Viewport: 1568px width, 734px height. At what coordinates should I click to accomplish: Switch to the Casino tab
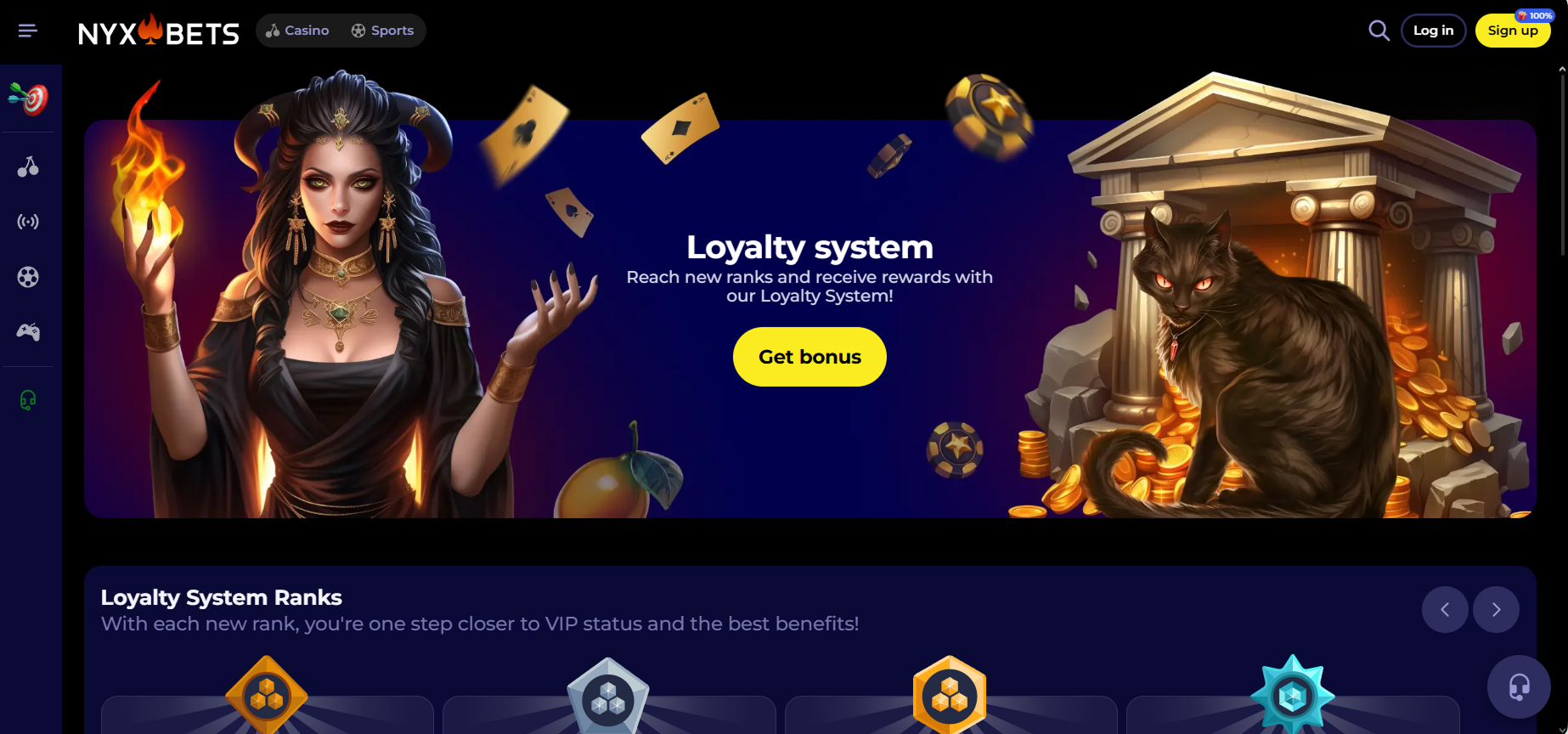(x=297, y=31)
